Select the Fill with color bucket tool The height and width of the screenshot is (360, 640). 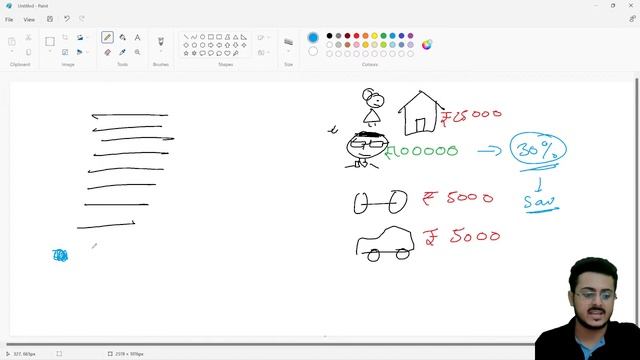tap(122, 37)
